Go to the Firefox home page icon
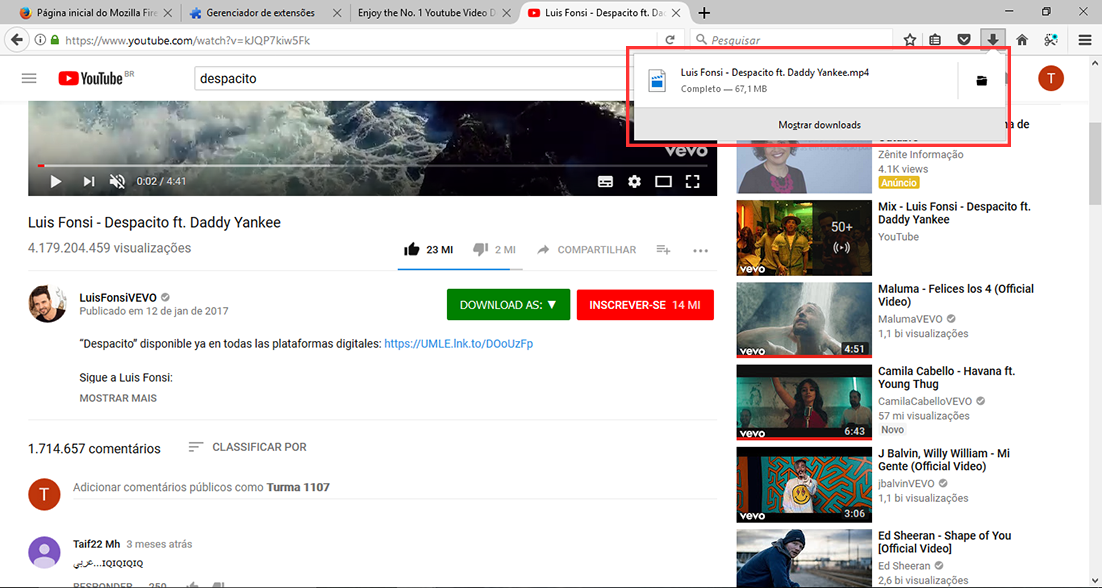Viewport: 1102px width, 588px height. (1022, 40)
